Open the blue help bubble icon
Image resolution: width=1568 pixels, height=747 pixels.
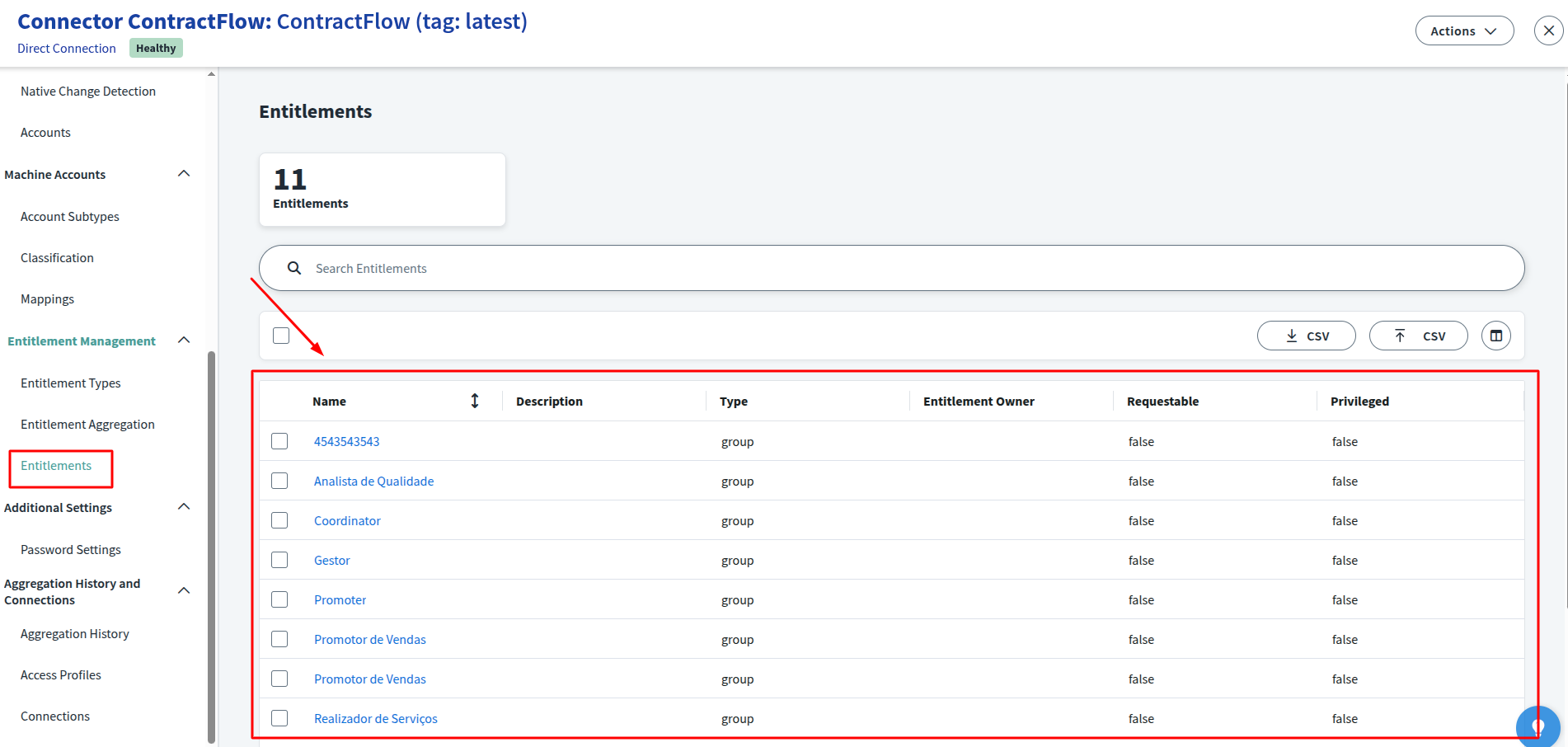pyautogui.click(x=1537, y=726)
